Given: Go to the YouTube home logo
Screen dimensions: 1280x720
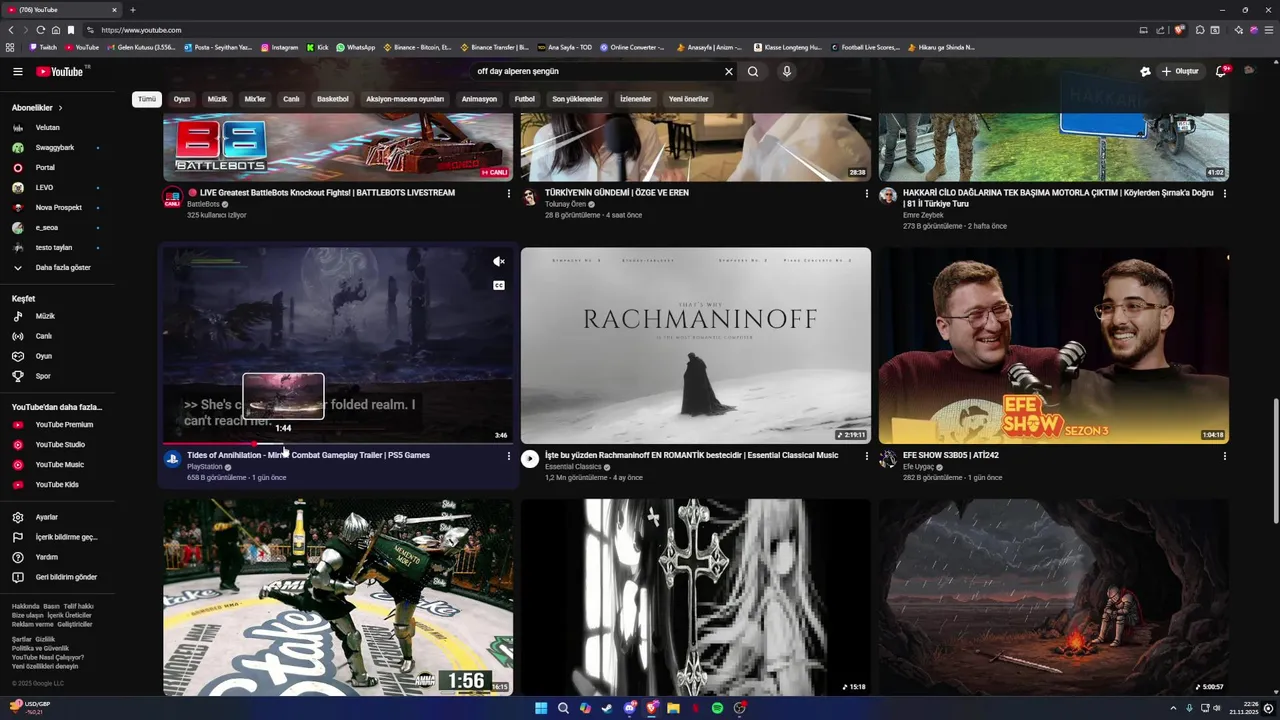Looking at the screenshot, I should point(60,71).
